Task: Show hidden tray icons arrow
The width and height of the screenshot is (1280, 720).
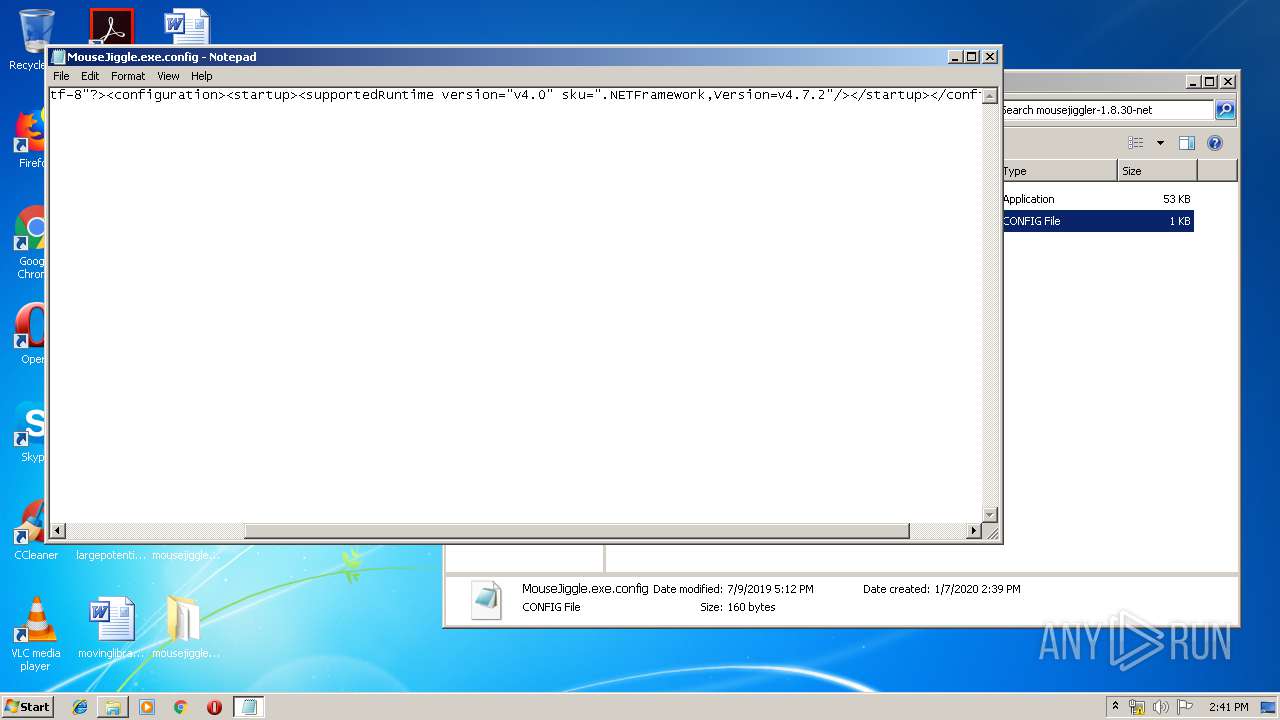Action: point(1115,706)
